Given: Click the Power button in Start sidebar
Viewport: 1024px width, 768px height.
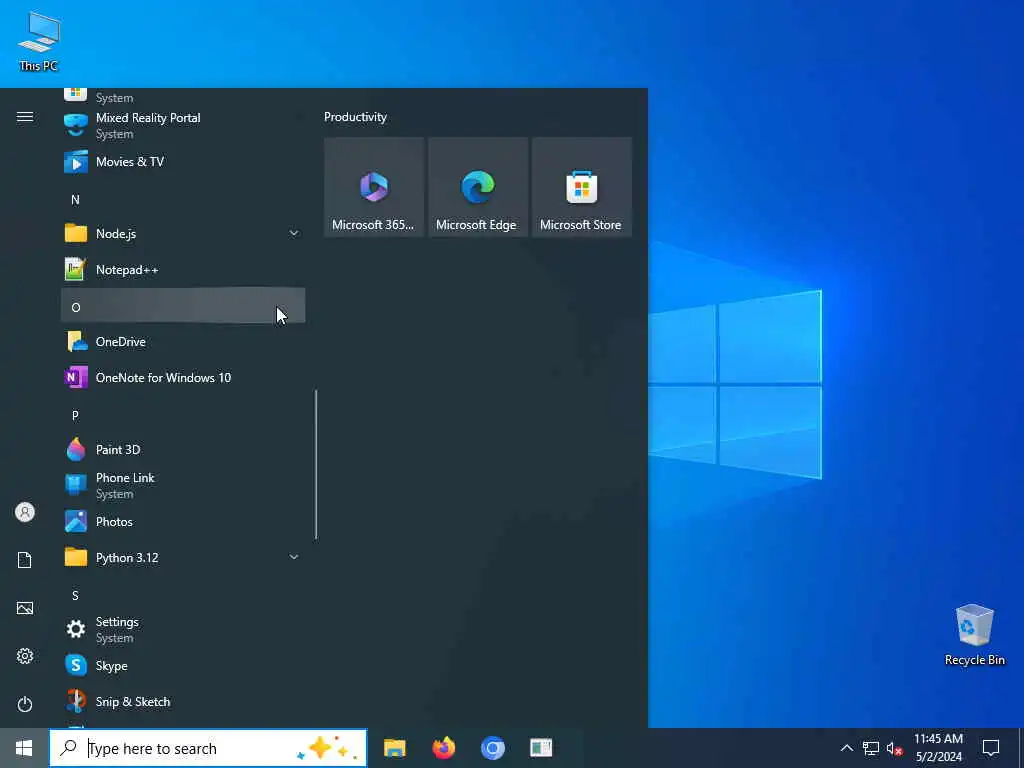Looking at the screenshot, I should (x=25, y=704).
